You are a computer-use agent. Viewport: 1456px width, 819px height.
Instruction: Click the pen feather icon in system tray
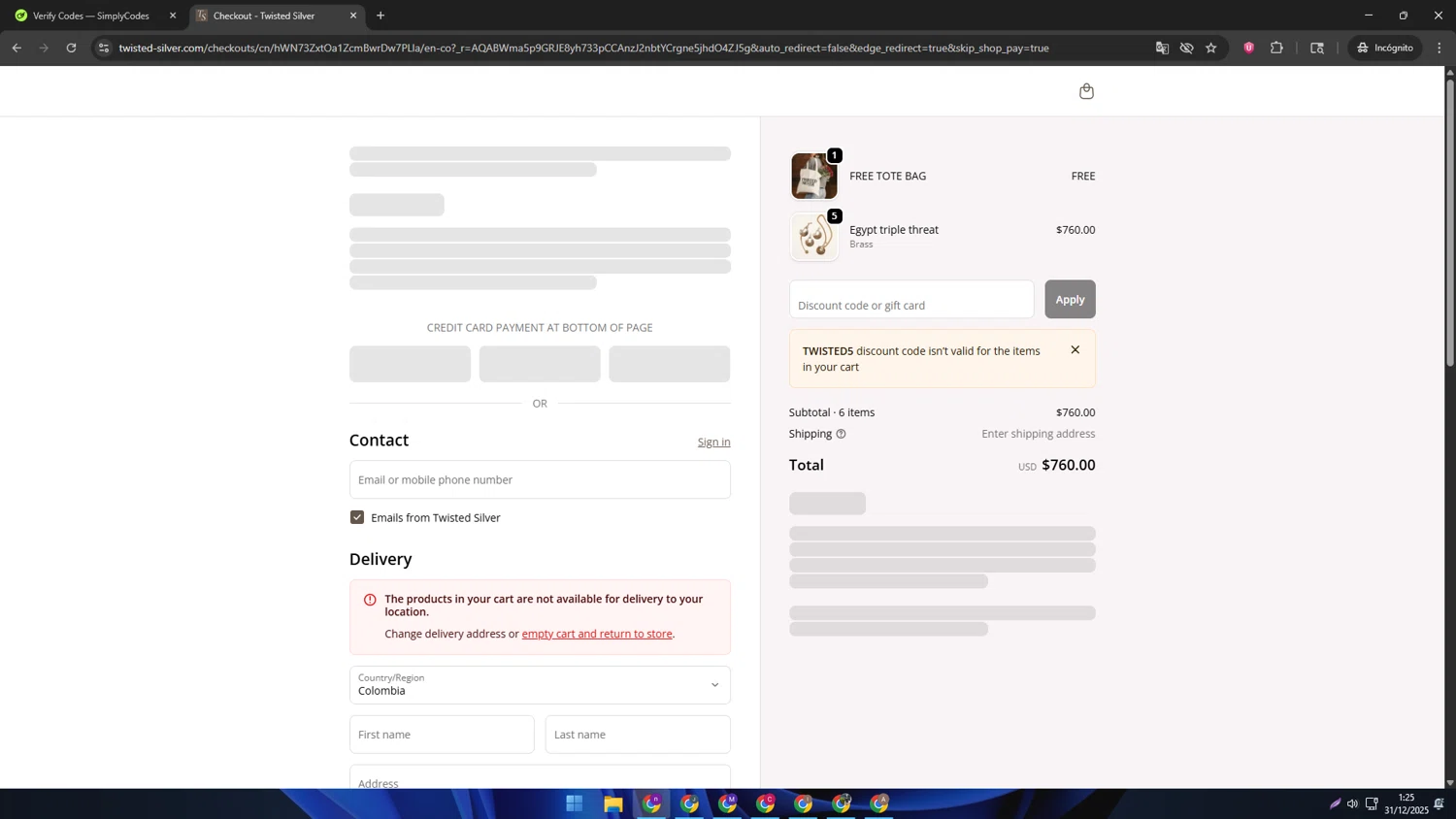coord(1335,803)
